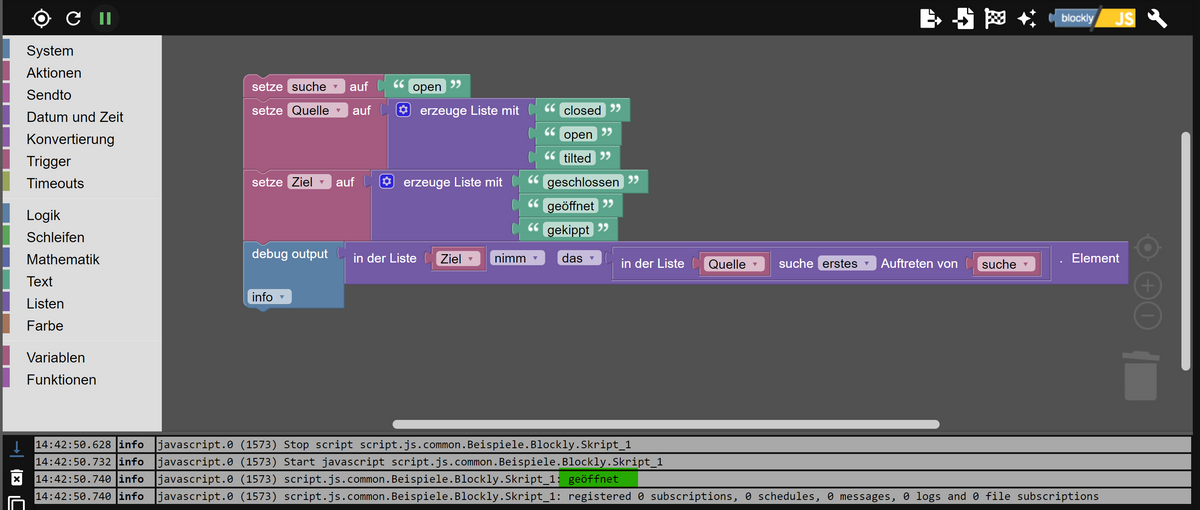Screen dimensions: 1200x510
Task: Click the horizontal workspace scrollbar
Action: pyautogui.click(x=666, y=425)
